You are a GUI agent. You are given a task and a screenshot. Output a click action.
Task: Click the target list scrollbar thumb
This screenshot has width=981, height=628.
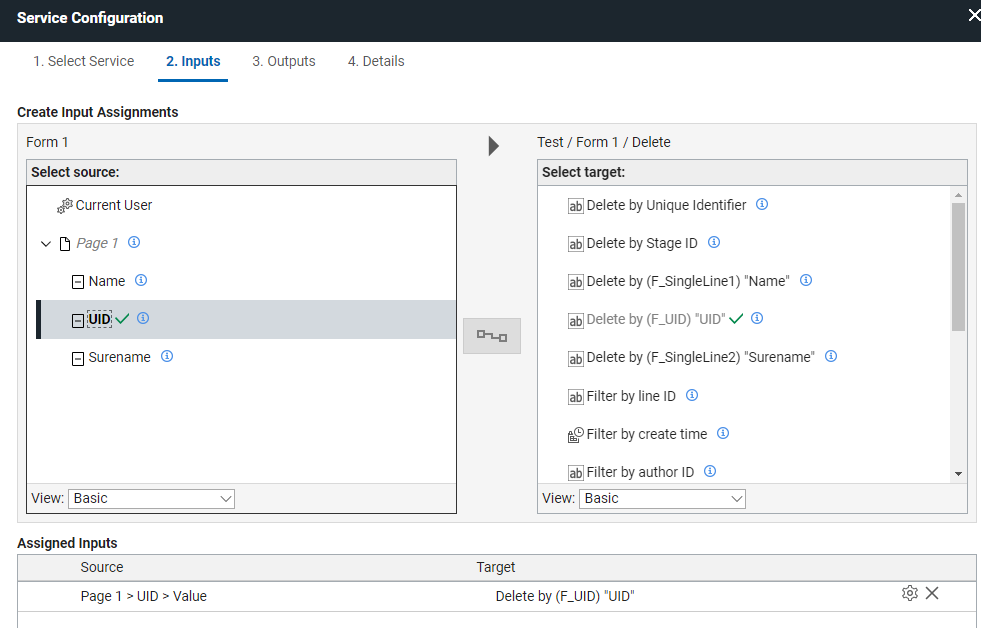click(x=958, y=266)
